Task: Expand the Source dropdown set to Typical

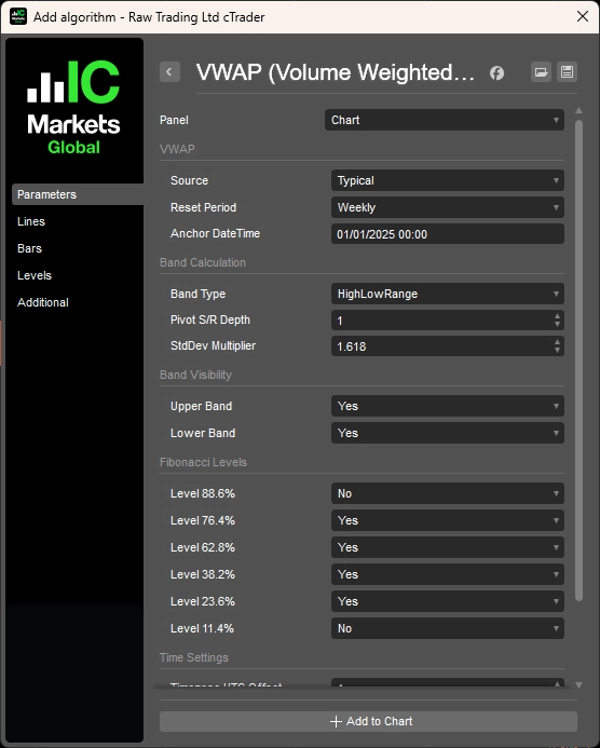Action: tap(447, 181)
